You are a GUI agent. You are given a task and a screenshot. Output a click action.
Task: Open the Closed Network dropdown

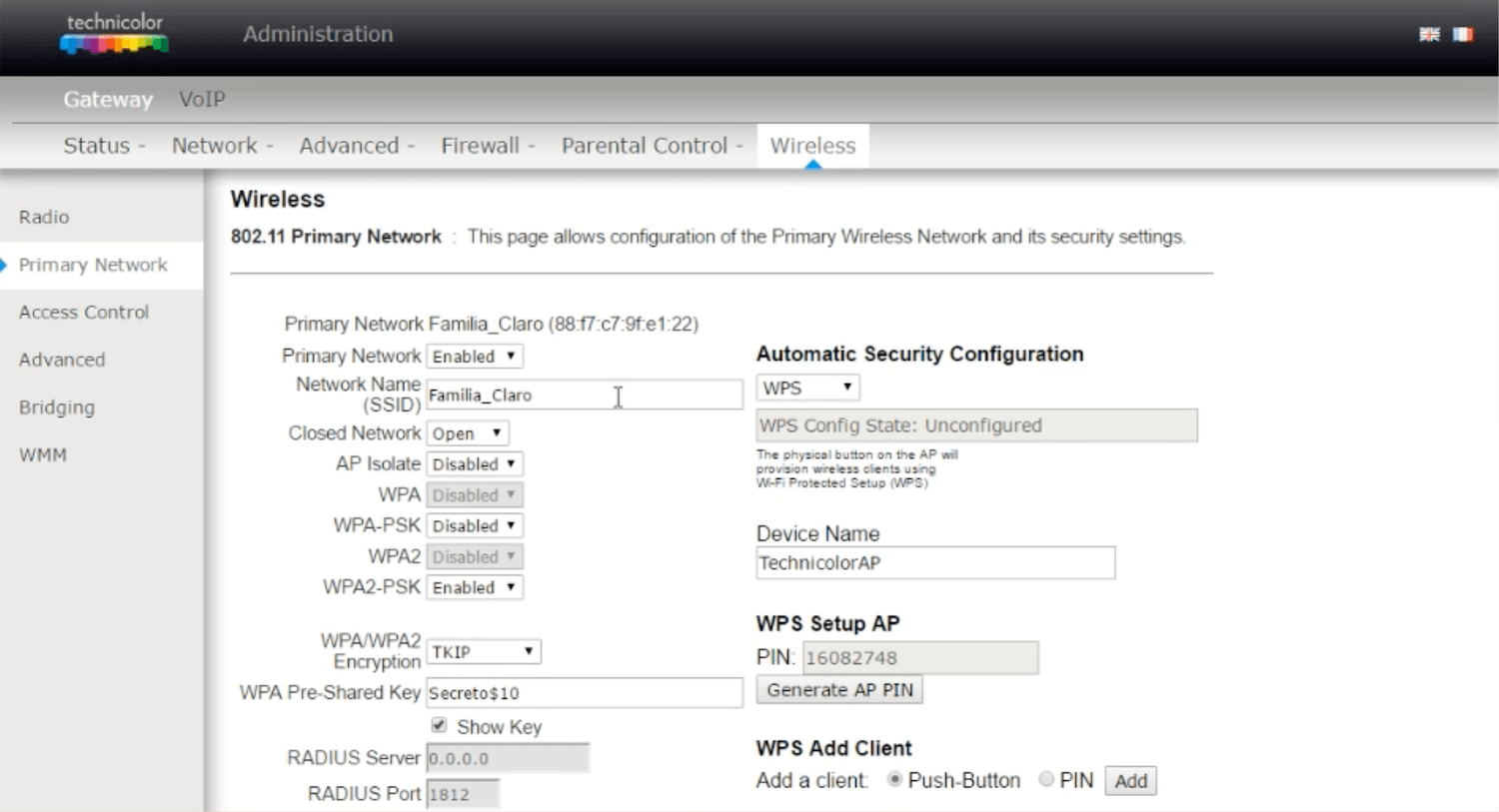pos(468,433)
